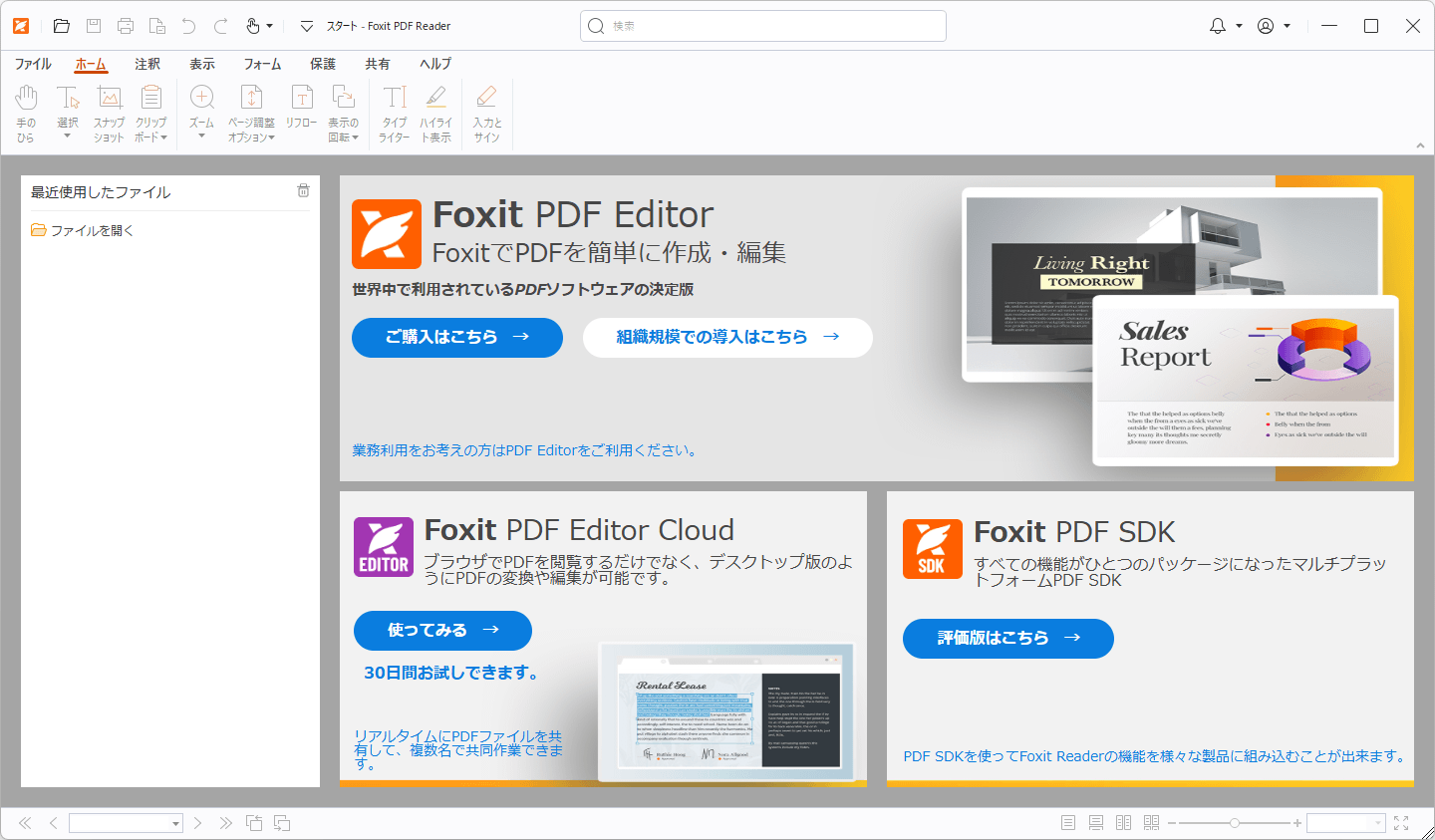Click the single page view icon
Screen dimensions: 1435x840
click(x=1068, y=823)
